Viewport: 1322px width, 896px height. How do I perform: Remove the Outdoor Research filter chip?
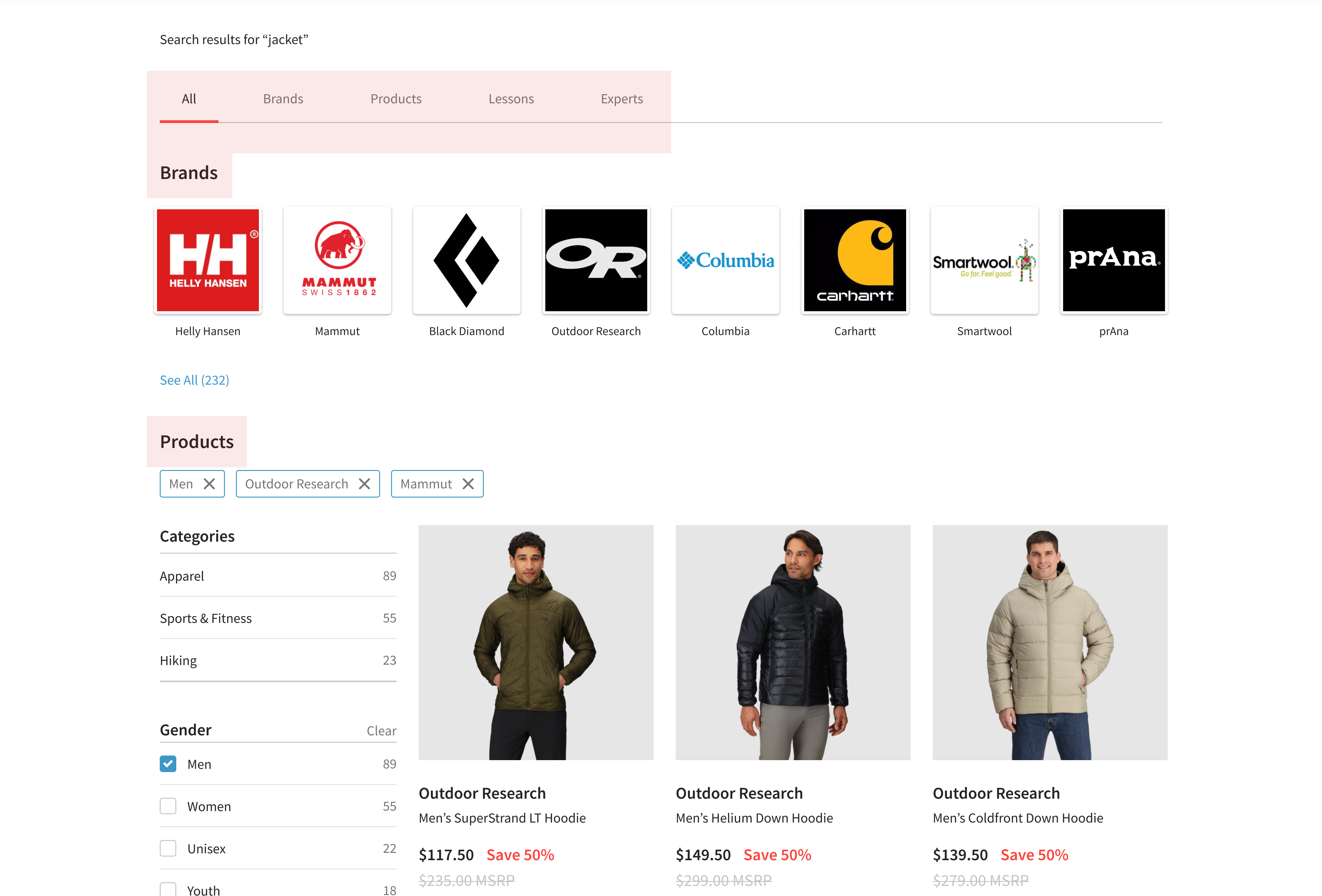(365, 483)
